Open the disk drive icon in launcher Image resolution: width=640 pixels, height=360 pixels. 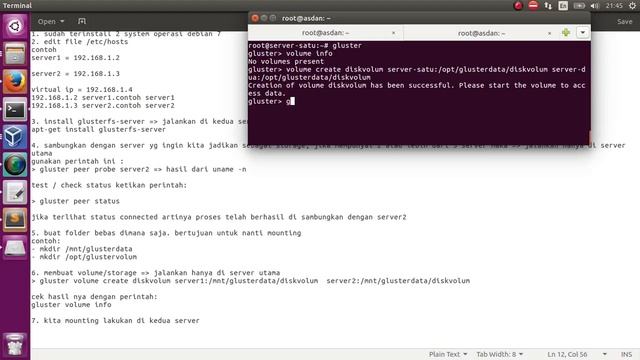15,247
